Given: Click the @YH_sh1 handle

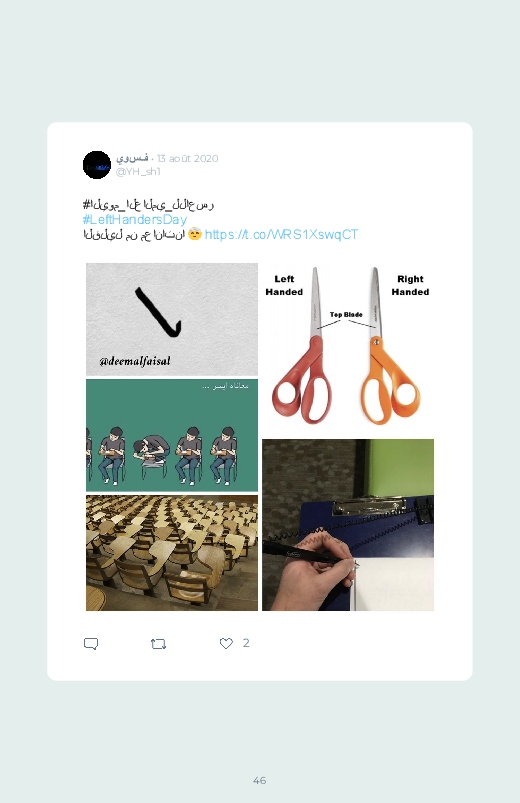Looking at the screenshot, I should click(138, 172).
